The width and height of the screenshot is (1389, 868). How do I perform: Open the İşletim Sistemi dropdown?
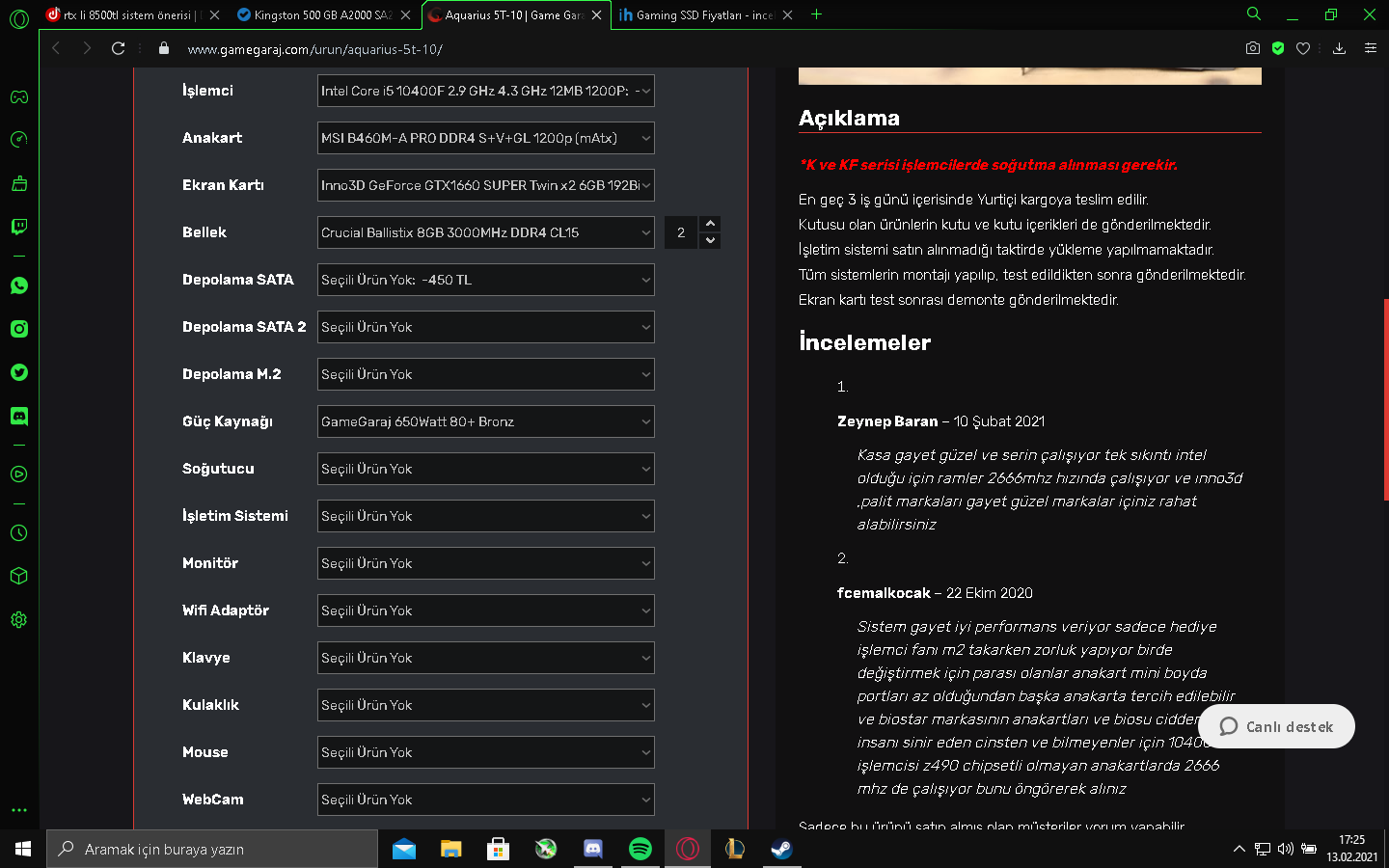tap(486, 516)
